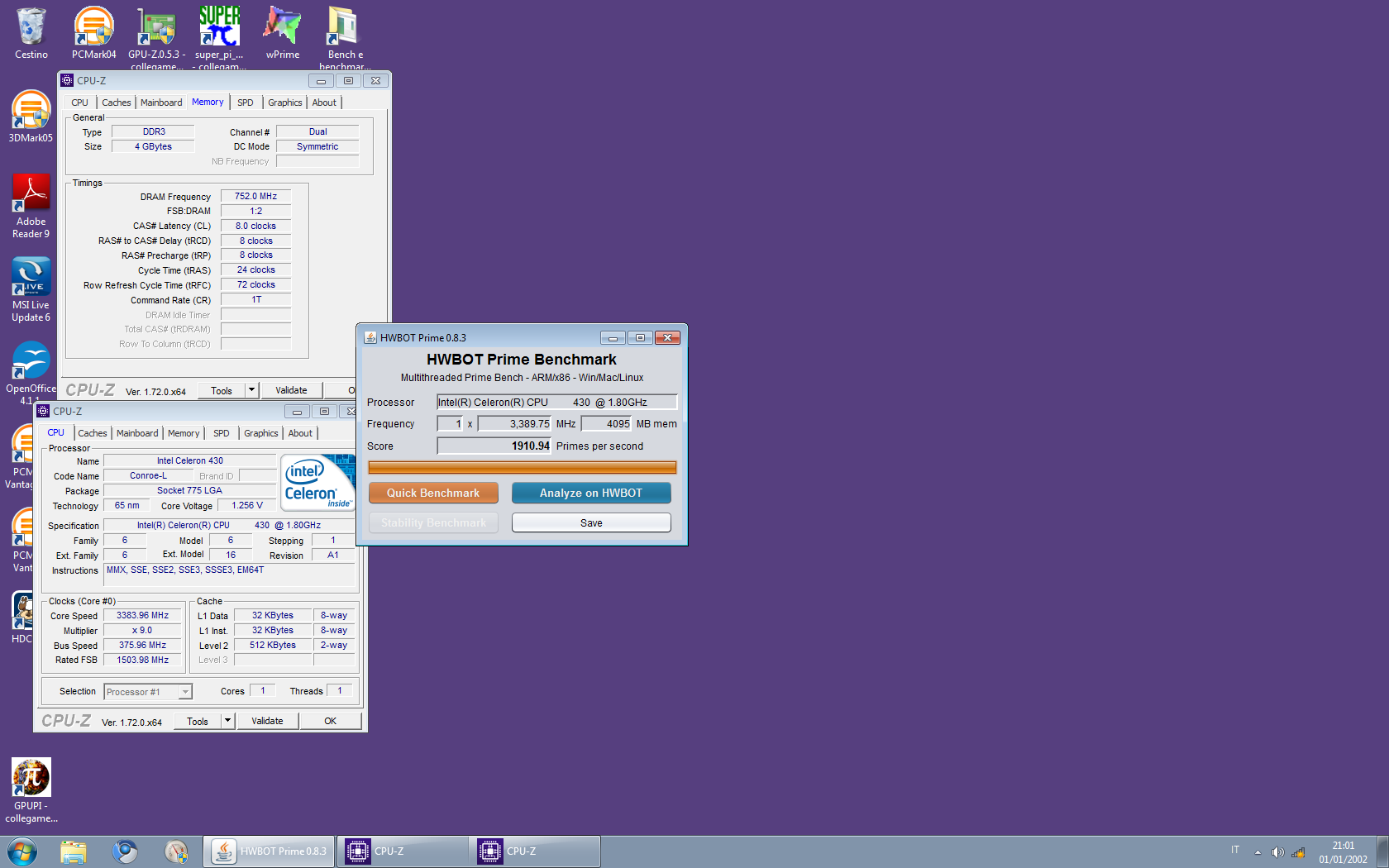Image resolution: width=1389 pixels, height=868 pixels.
Task: Click the orange benchmark progress bar
Action: (x=523, y=468)
